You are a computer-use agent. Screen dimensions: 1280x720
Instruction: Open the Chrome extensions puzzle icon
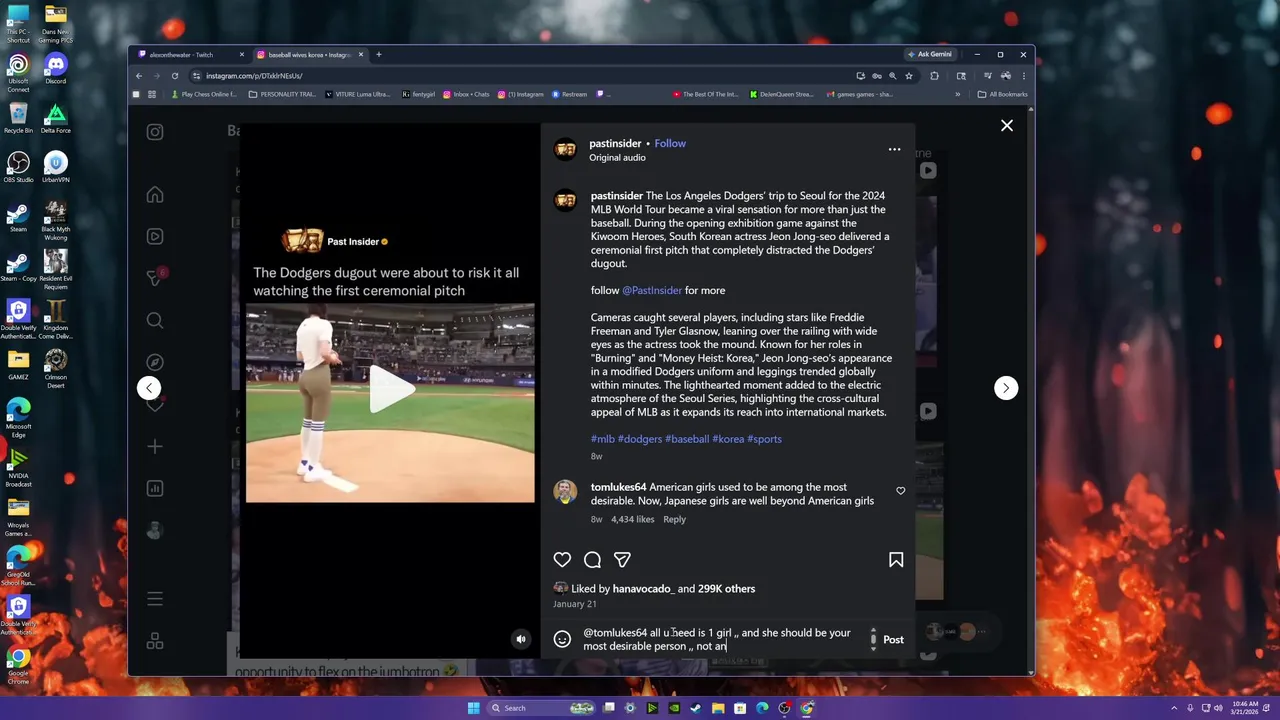[x=935, y=76]
